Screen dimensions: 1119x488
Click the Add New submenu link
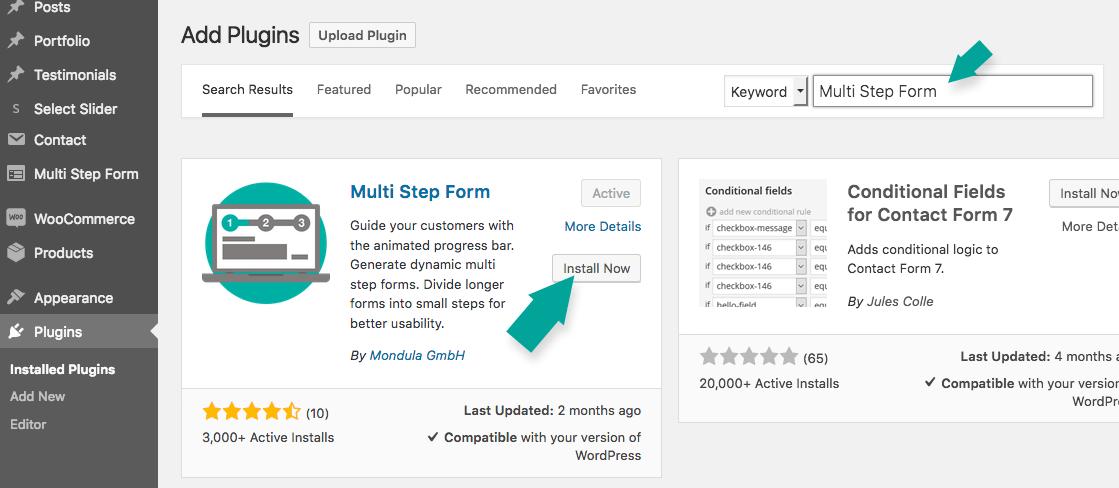pos(38,397)
